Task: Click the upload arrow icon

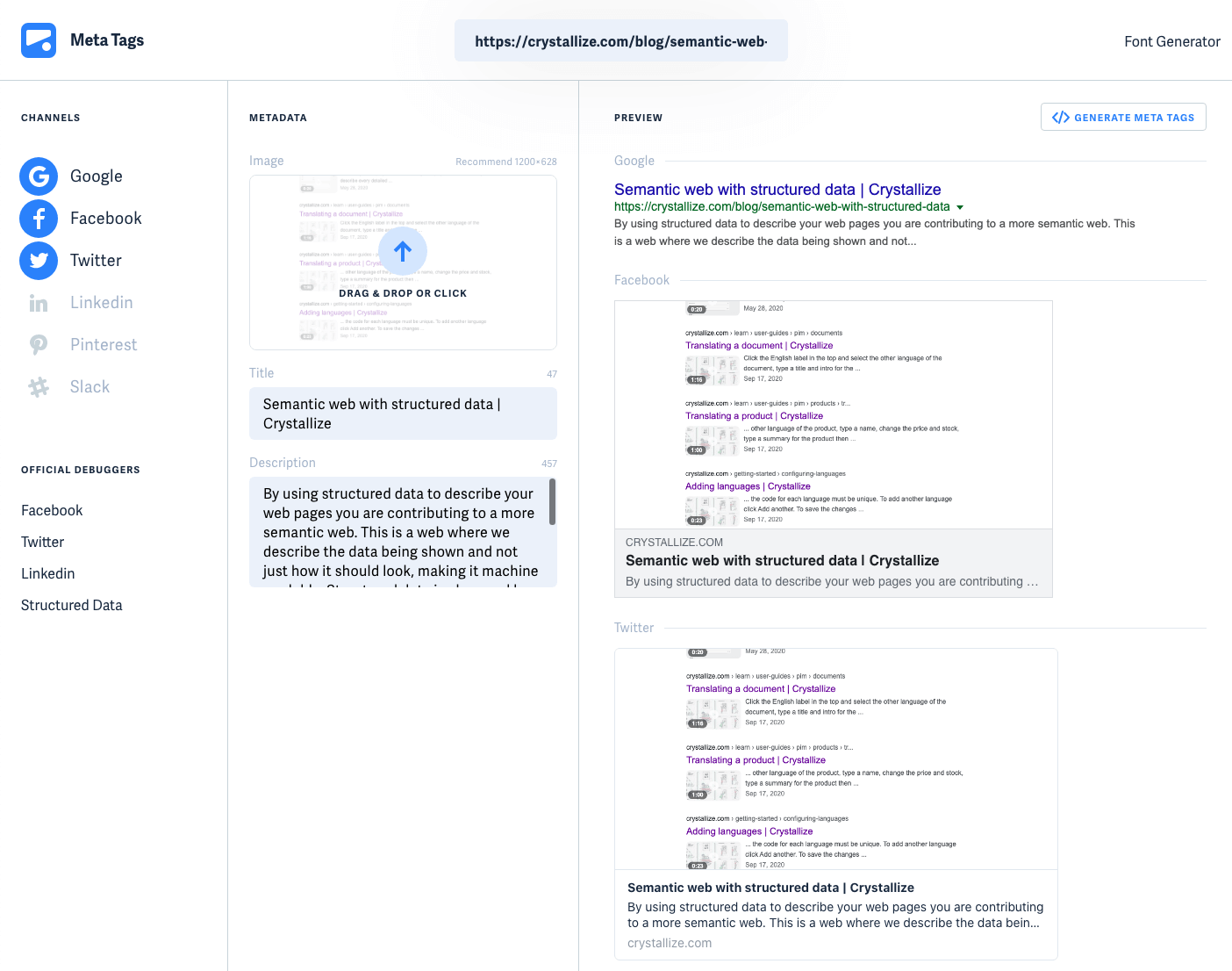Action: tap(403, 252)
